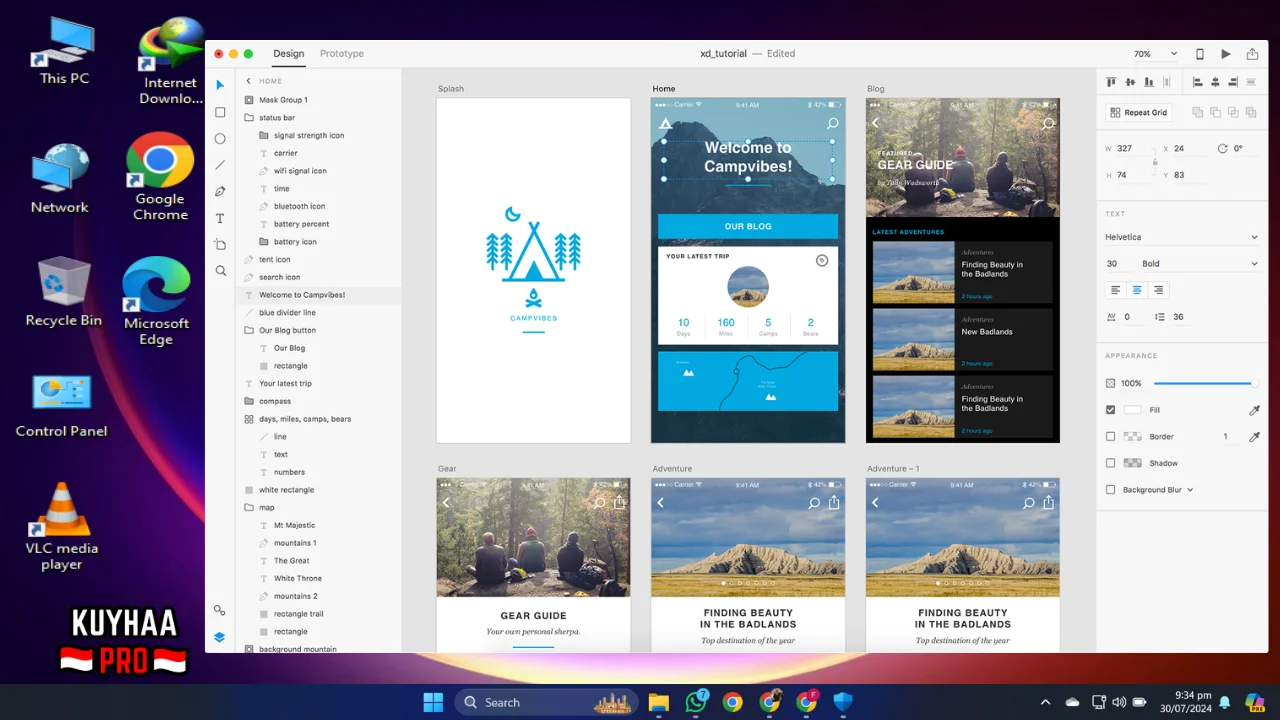Click the Fill color swatch
Screen dimensions: 1280x720
pos(1132,410)
